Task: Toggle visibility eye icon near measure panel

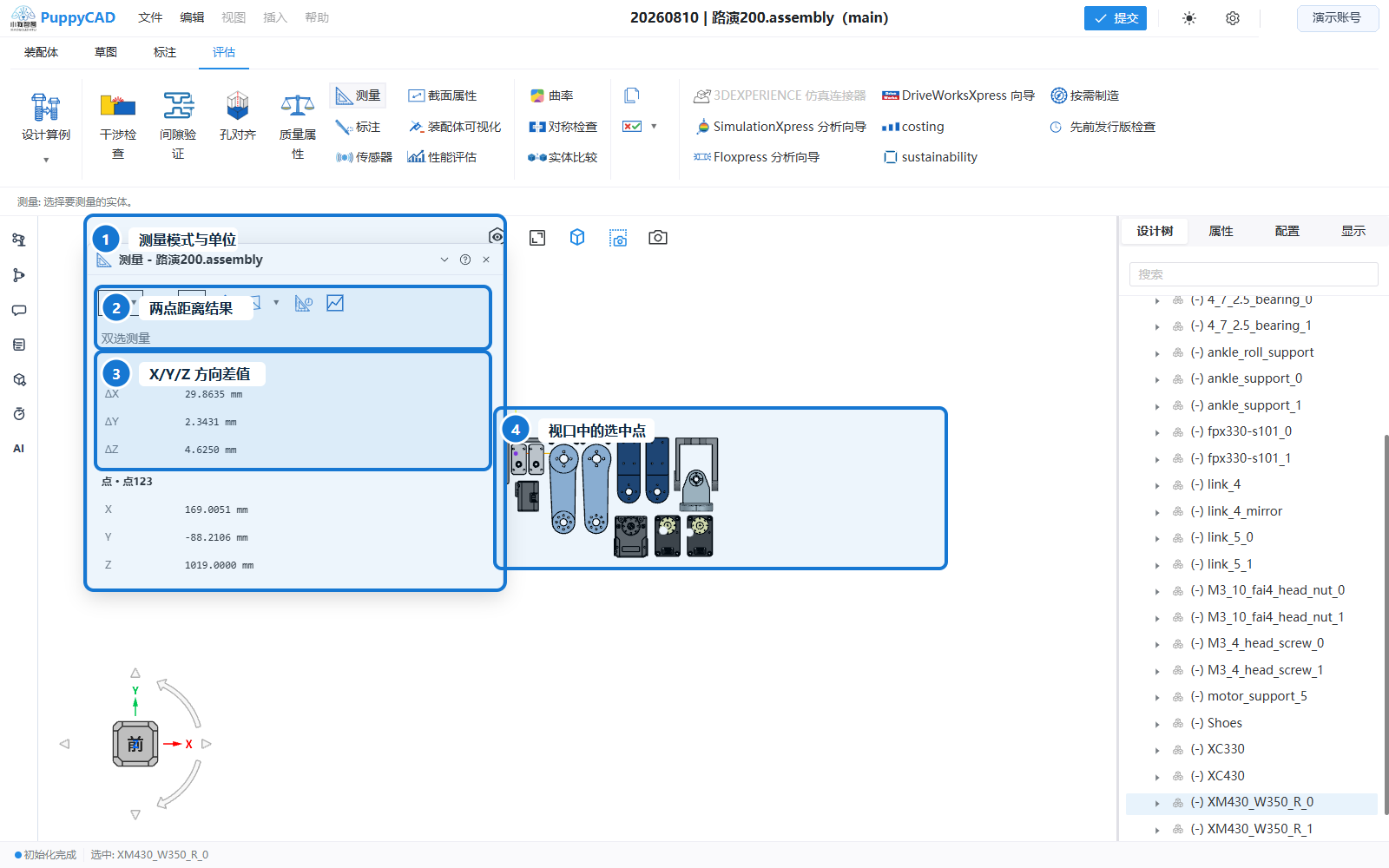Action: [497, 236]
